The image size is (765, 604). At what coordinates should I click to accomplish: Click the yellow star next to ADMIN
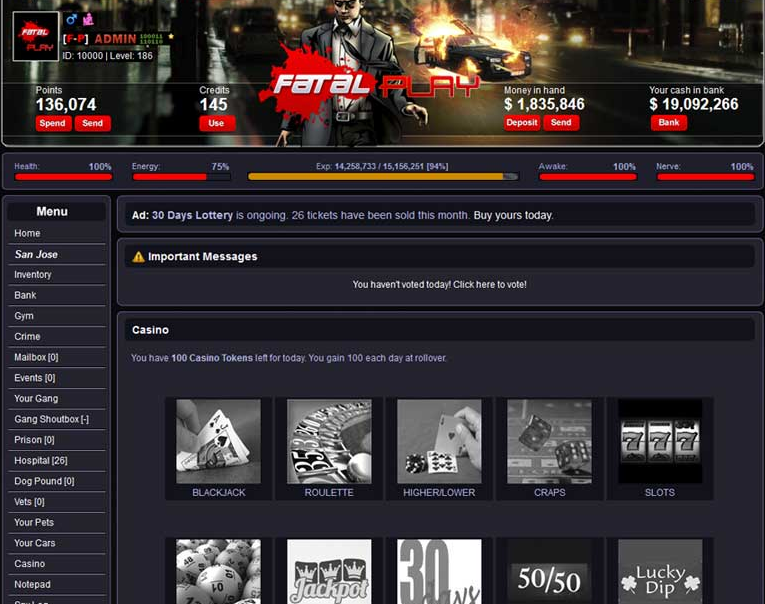171,37
